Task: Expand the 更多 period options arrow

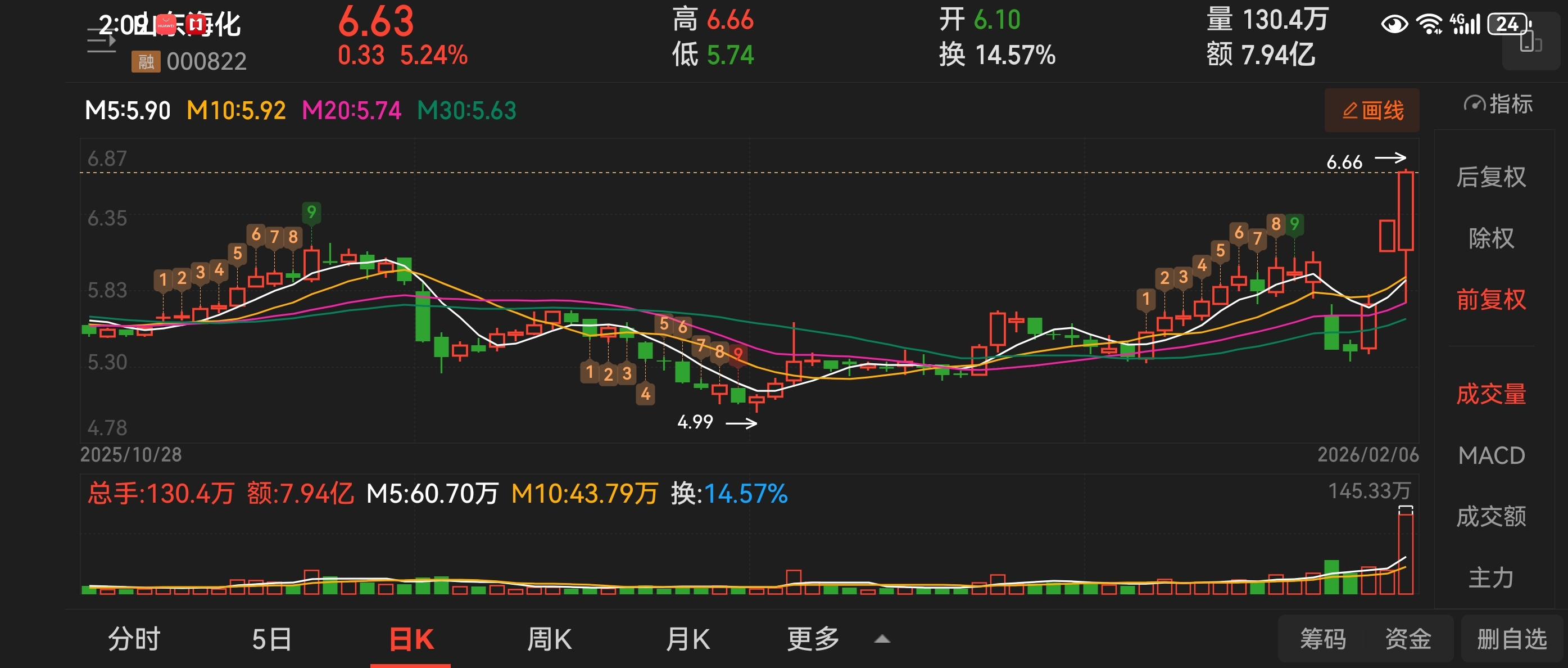Action: pos(882,639)
